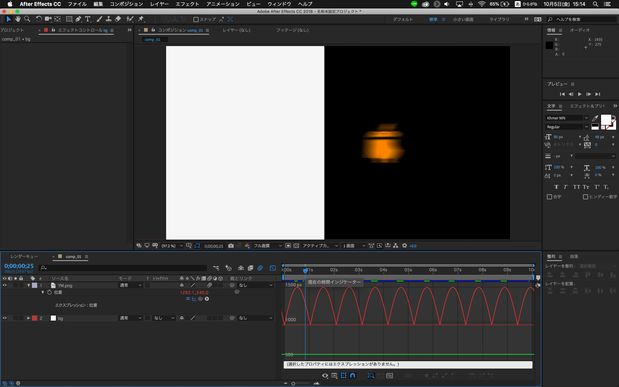Click the eyedropper in Character panel
Viewport: 619px width, 387px height.
point(595,118)
